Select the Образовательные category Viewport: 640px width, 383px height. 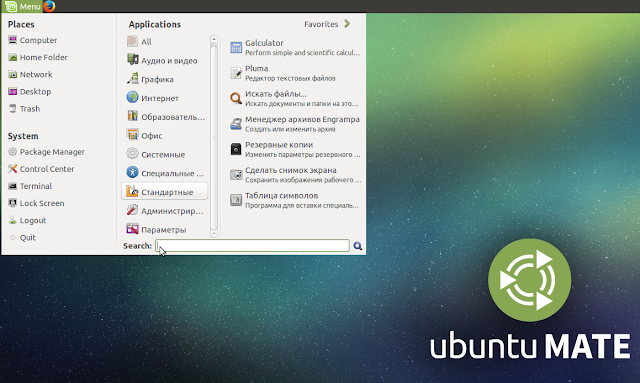[x=164, y=117]
